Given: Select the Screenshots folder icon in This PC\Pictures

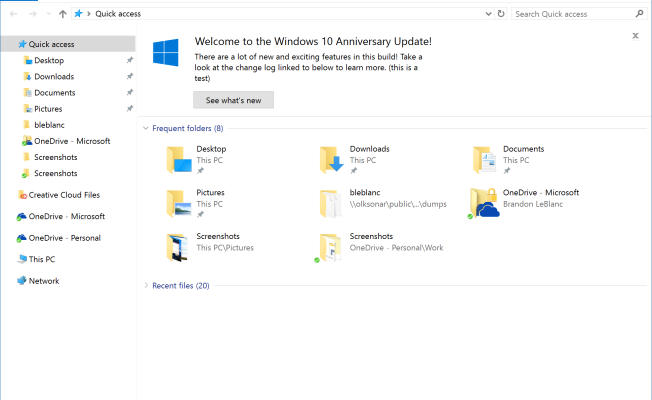Looking at the screenshot, I should click(178, 248).
